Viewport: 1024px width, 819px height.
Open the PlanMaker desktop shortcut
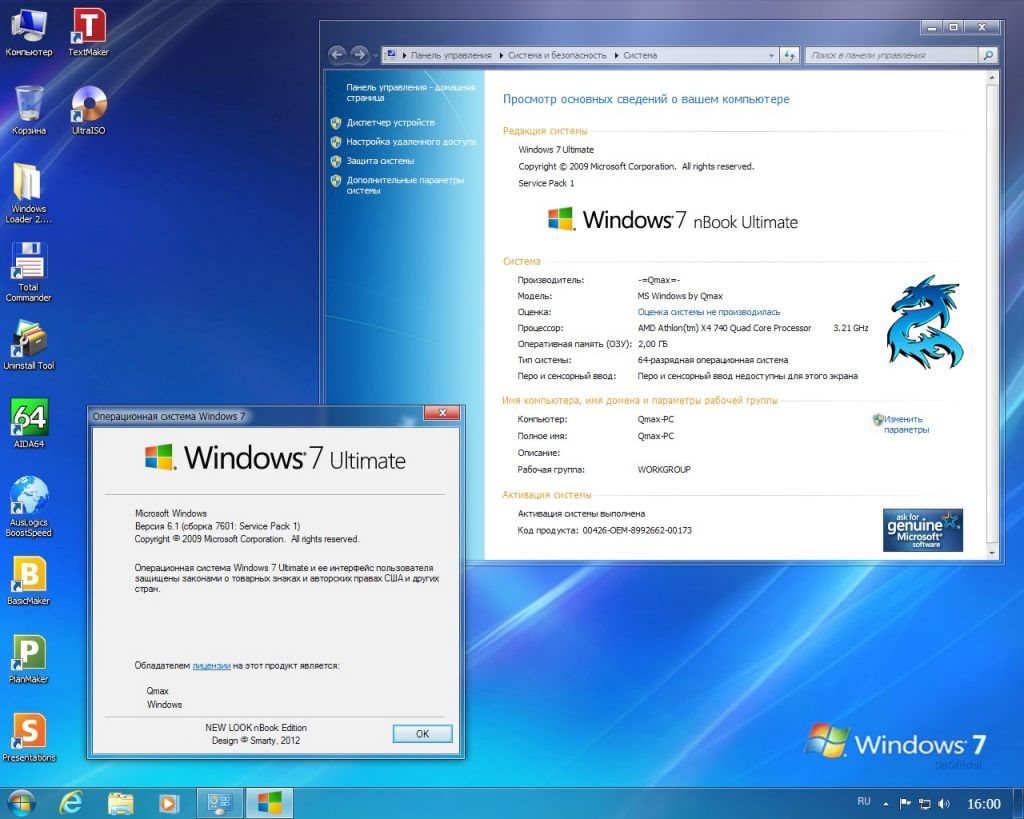[29, 653]
